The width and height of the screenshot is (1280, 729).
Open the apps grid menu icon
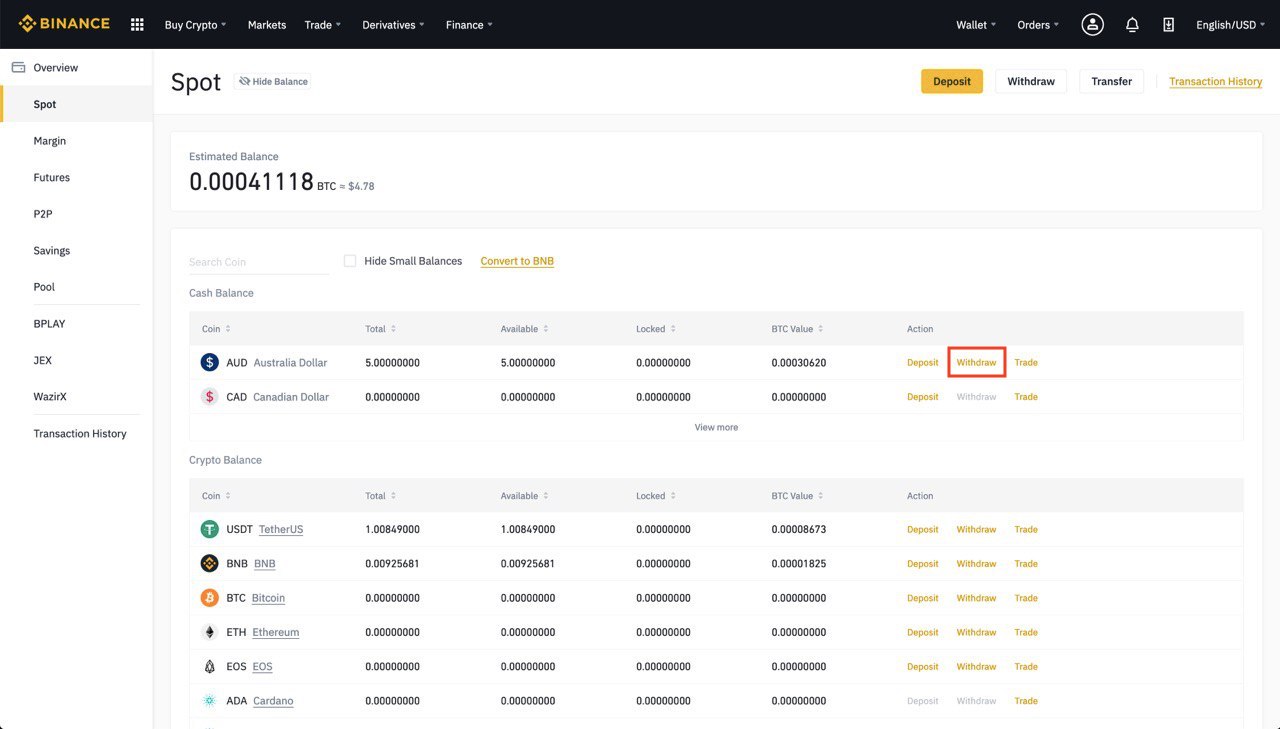pyautogui.click(x=138, y=25)
